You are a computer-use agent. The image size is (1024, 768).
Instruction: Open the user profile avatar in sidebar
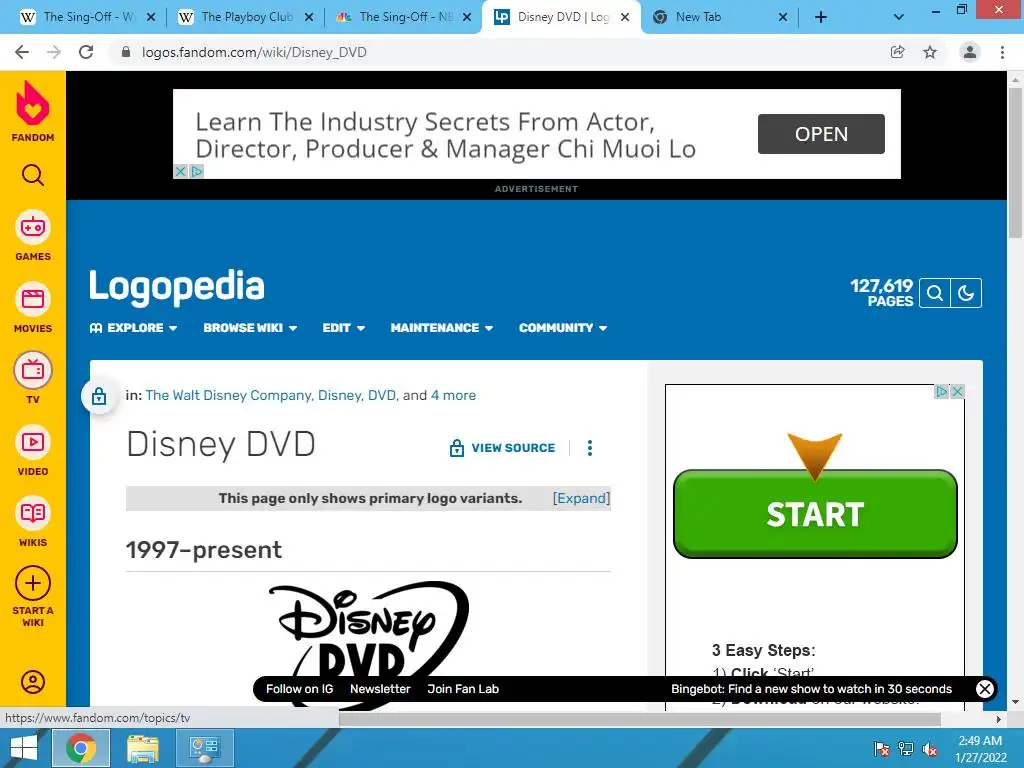click(33, 682)
